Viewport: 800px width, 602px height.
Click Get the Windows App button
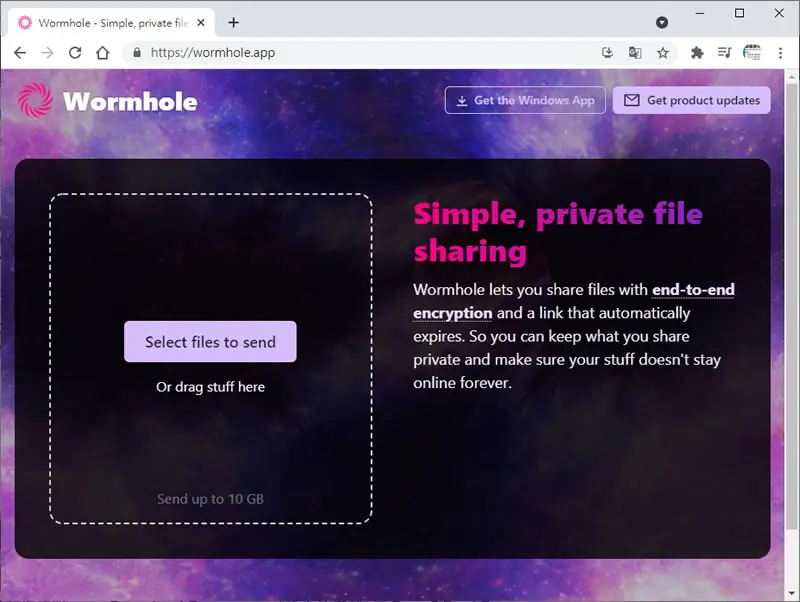525,100
